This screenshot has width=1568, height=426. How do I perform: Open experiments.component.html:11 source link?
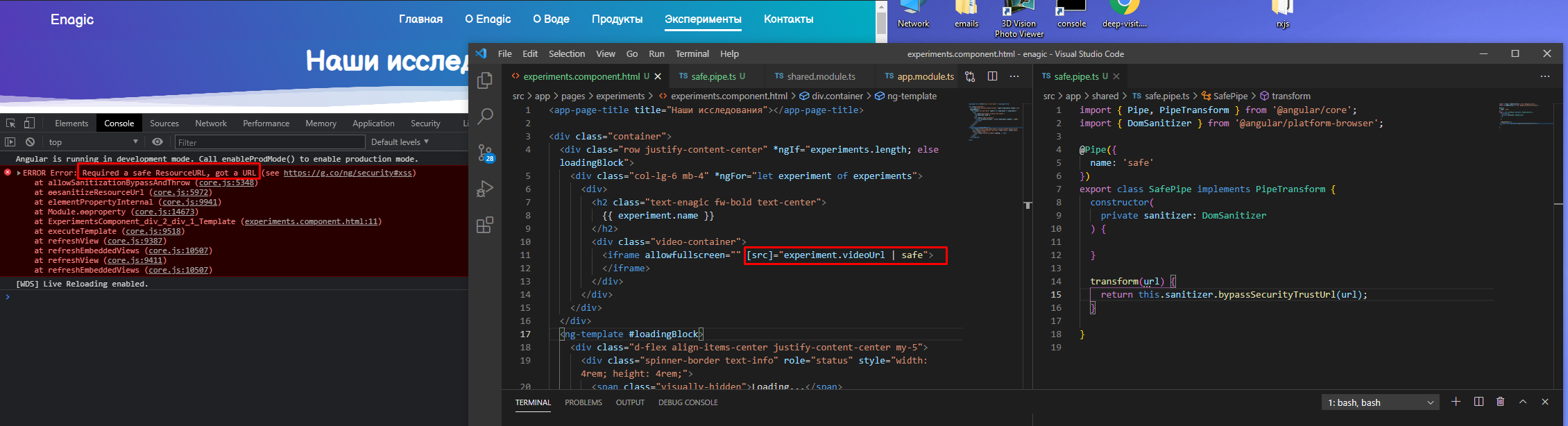point(312,221)
